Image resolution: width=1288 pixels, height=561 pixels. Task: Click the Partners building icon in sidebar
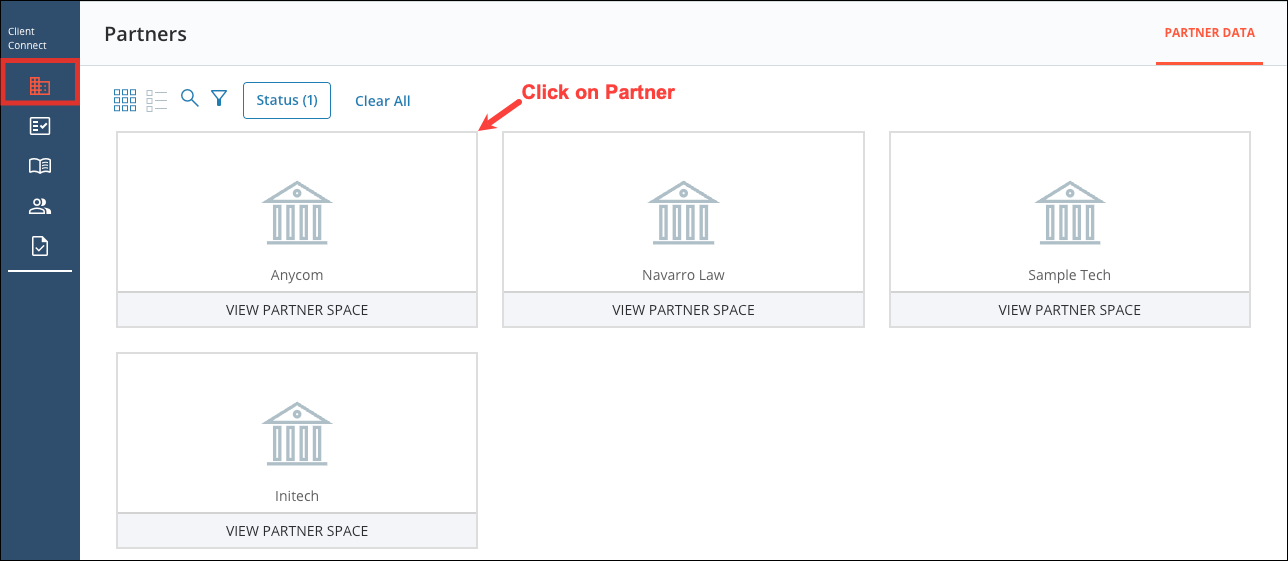pyautogui.click(x=40, y=86)
